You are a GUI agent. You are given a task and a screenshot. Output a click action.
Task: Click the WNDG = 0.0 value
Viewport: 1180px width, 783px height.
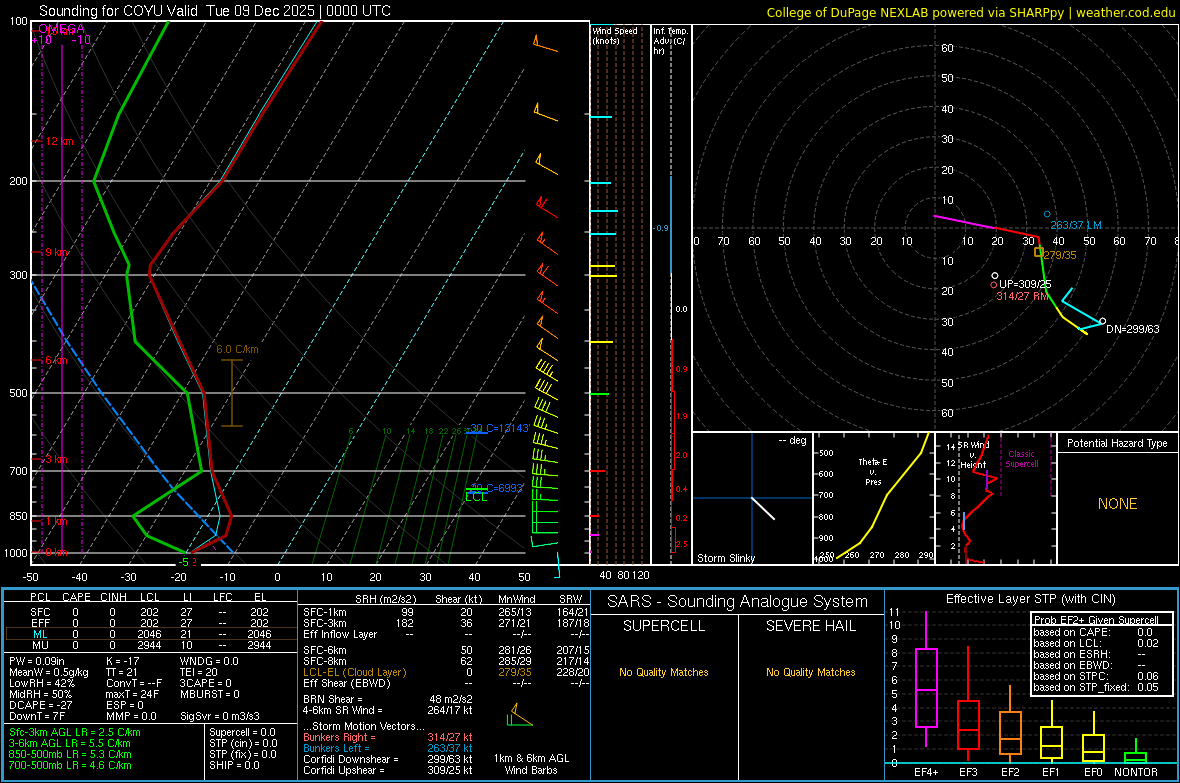pos(209,661)
